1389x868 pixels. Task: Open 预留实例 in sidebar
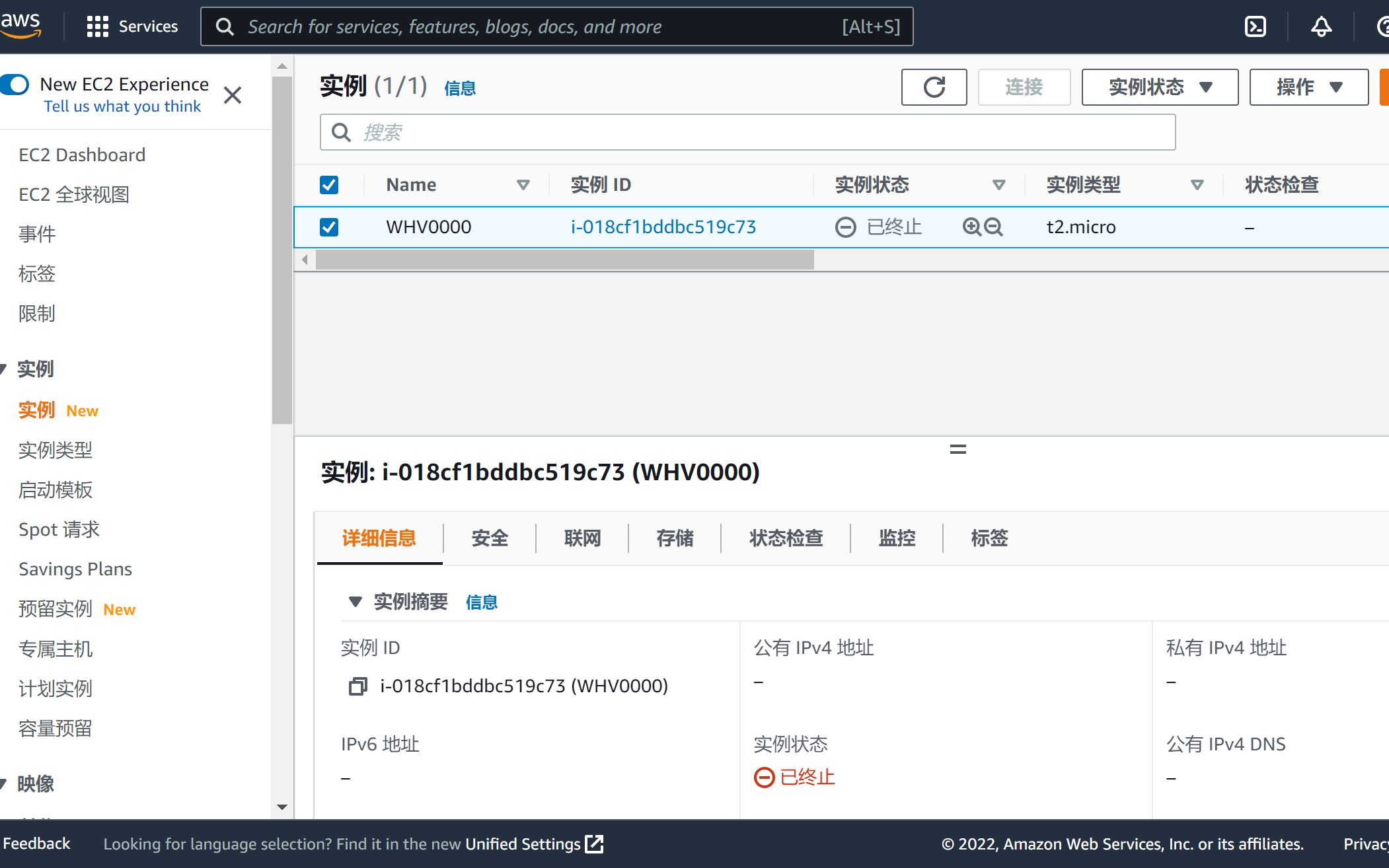pyautogui.click(x=56, y=609)
